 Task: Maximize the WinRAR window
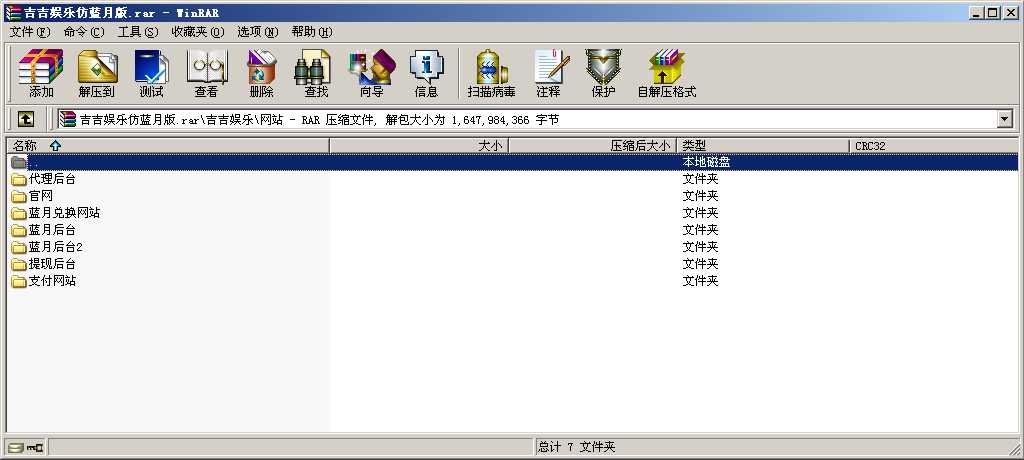point(993,12)
